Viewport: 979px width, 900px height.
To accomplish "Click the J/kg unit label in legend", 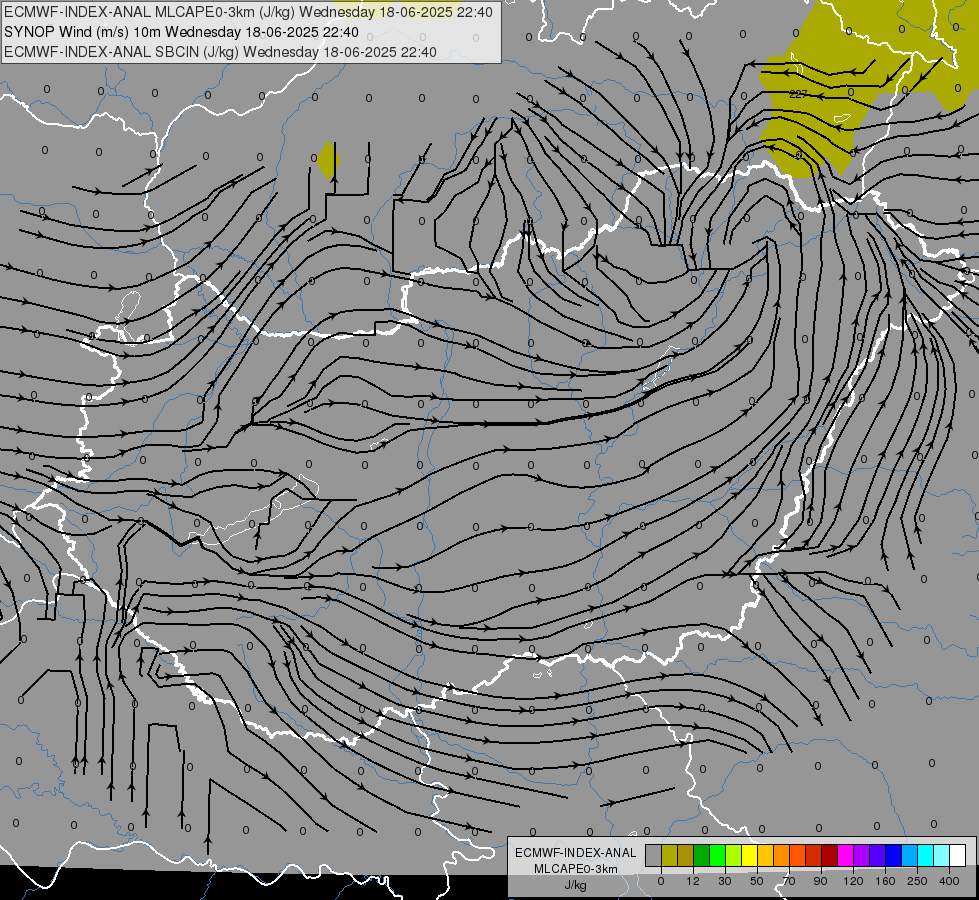I will tap(576, 884).
